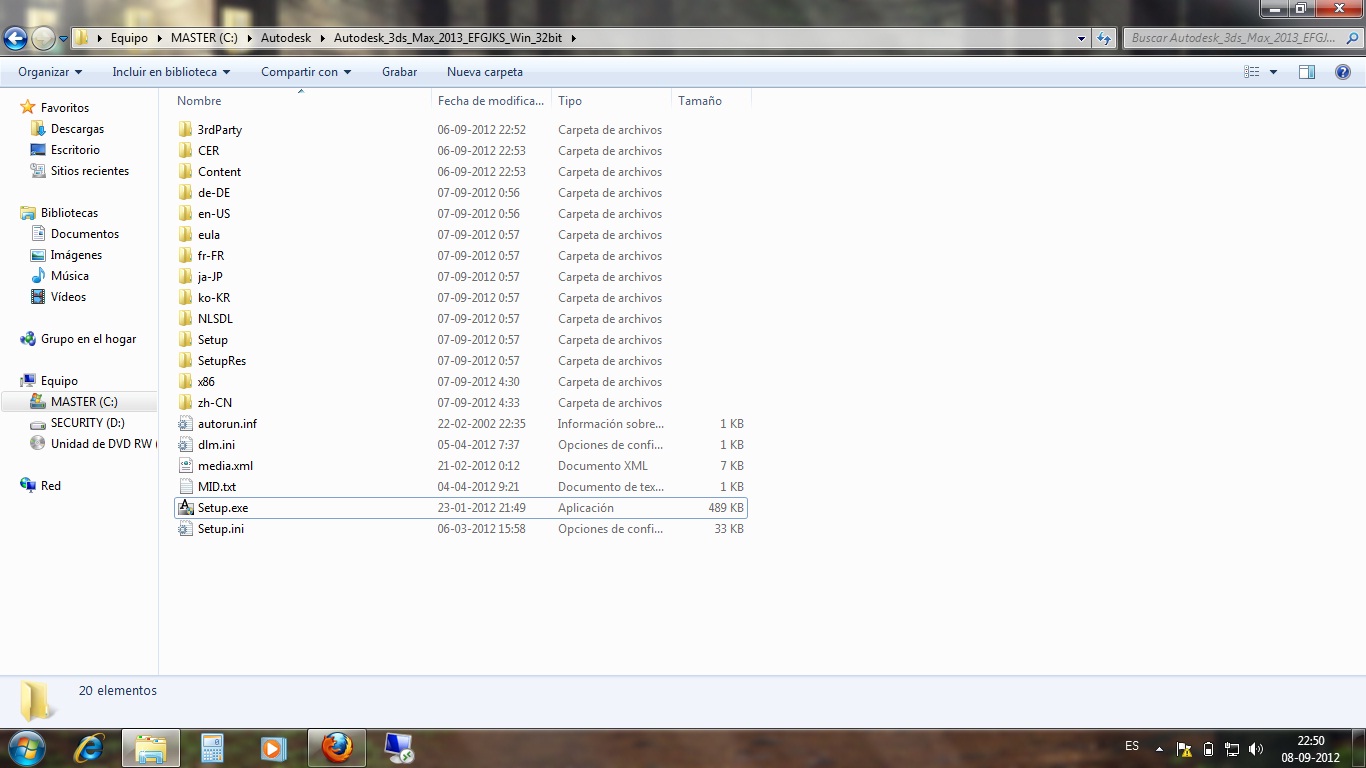Click the Windows Start button
Screen dimensions: 1366x768
click(x=25, y=747)
